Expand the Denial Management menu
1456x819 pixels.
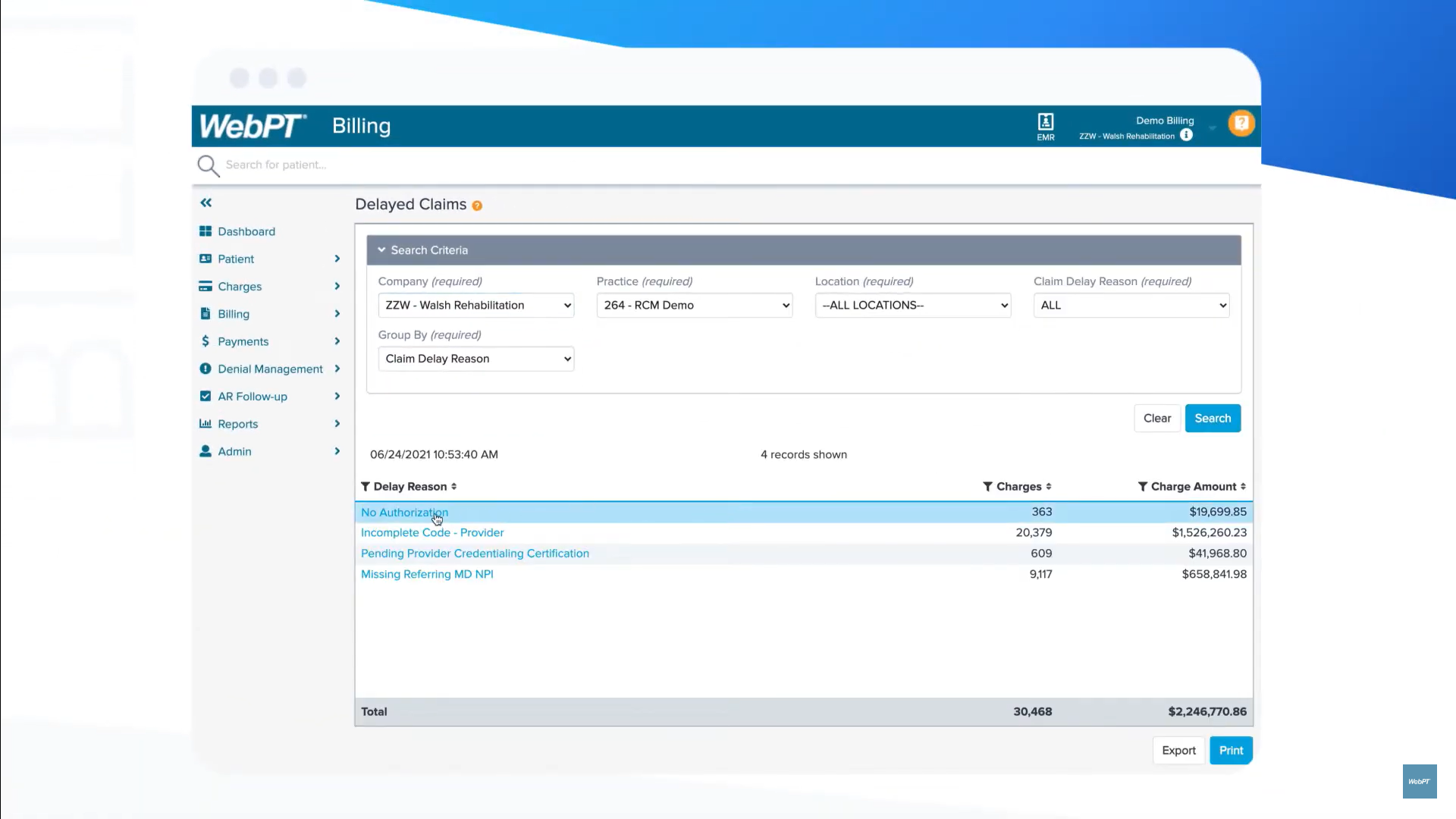pyautogui.click(x=270, y=369)
